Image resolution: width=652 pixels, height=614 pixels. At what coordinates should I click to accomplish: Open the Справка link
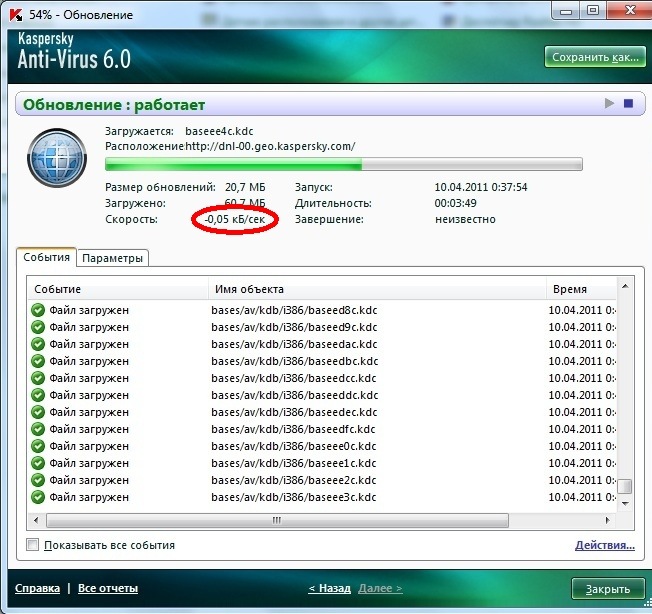[37, 588]
